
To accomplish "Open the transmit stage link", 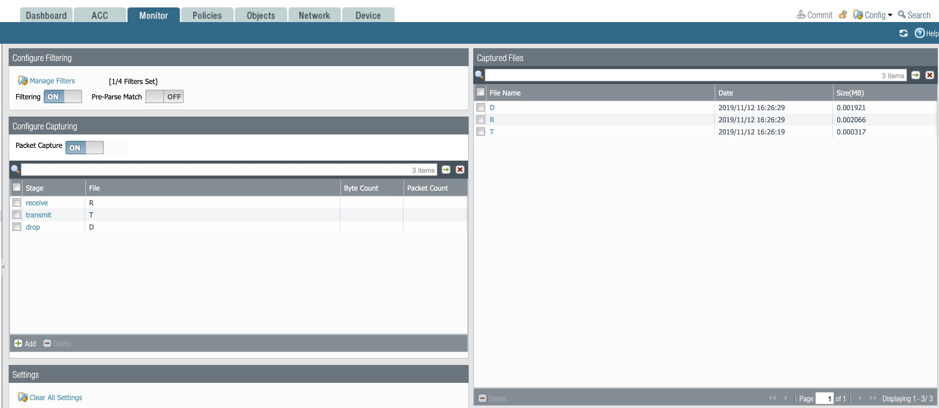I will pyautogui.click(x=38, y=215).
